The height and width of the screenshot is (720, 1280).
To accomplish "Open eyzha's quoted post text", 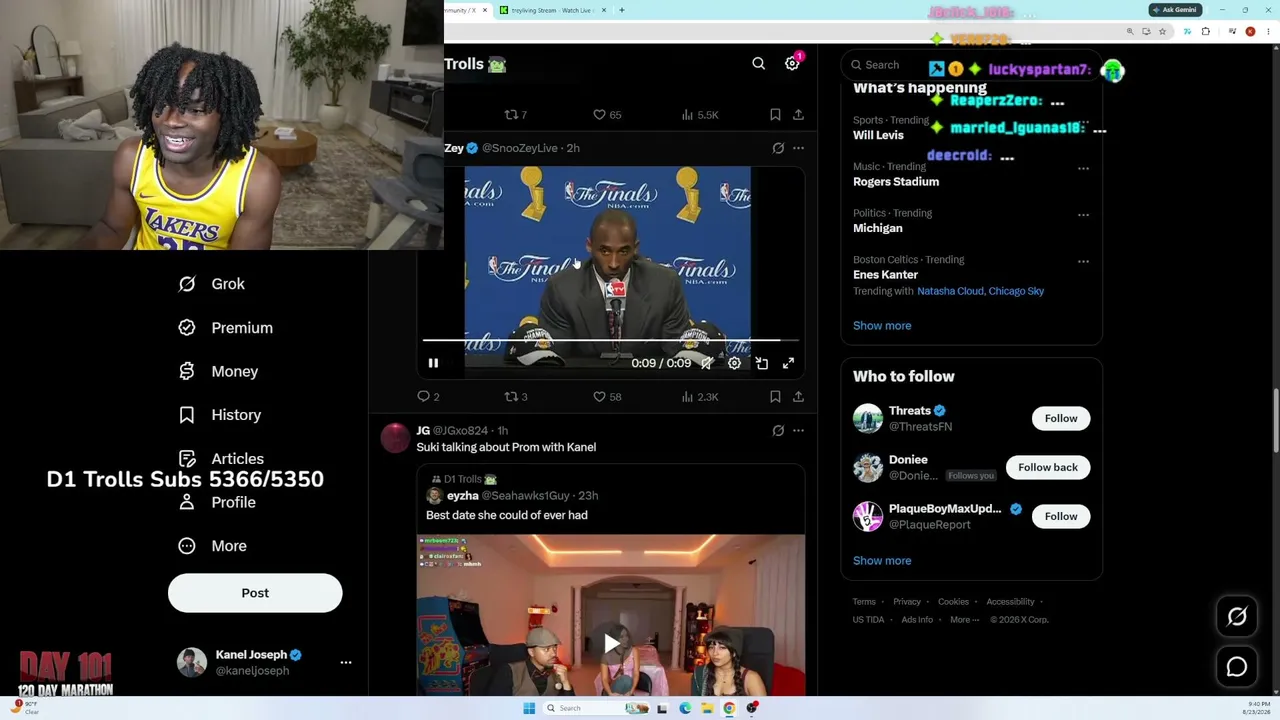I will pyautogui.click(x=507, y=515).
